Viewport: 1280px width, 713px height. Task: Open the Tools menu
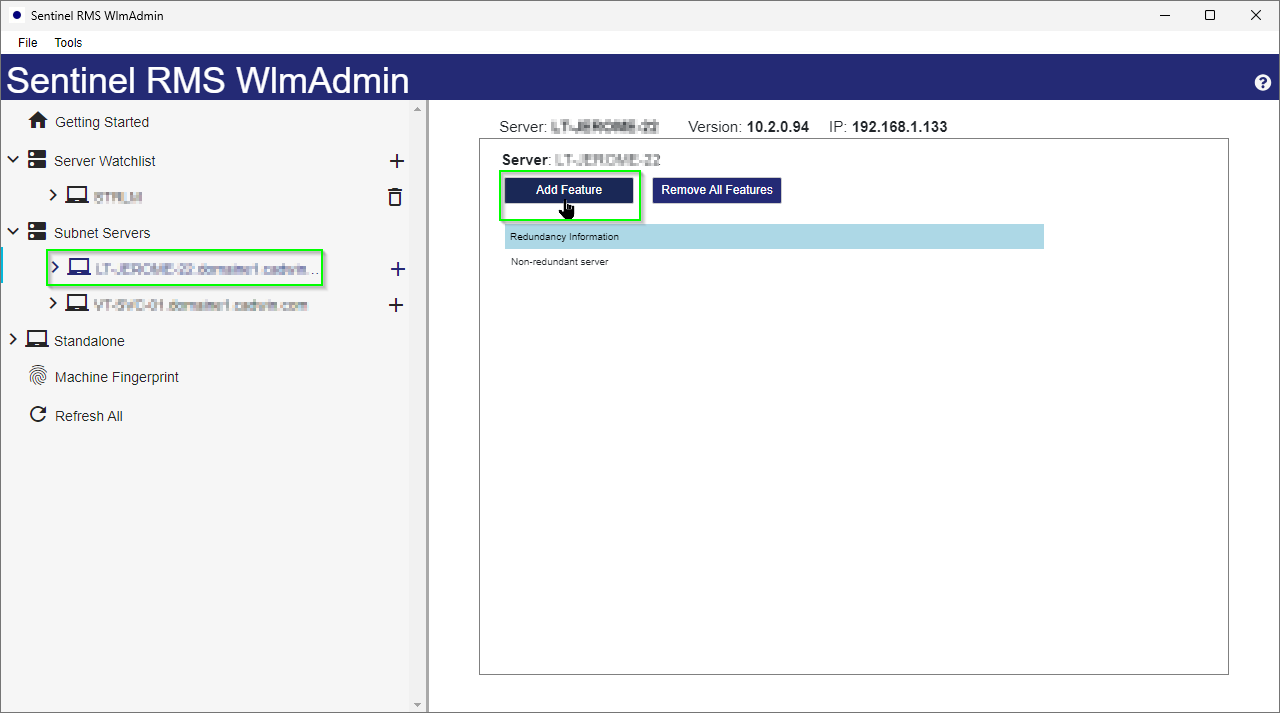tap(68, 43)
